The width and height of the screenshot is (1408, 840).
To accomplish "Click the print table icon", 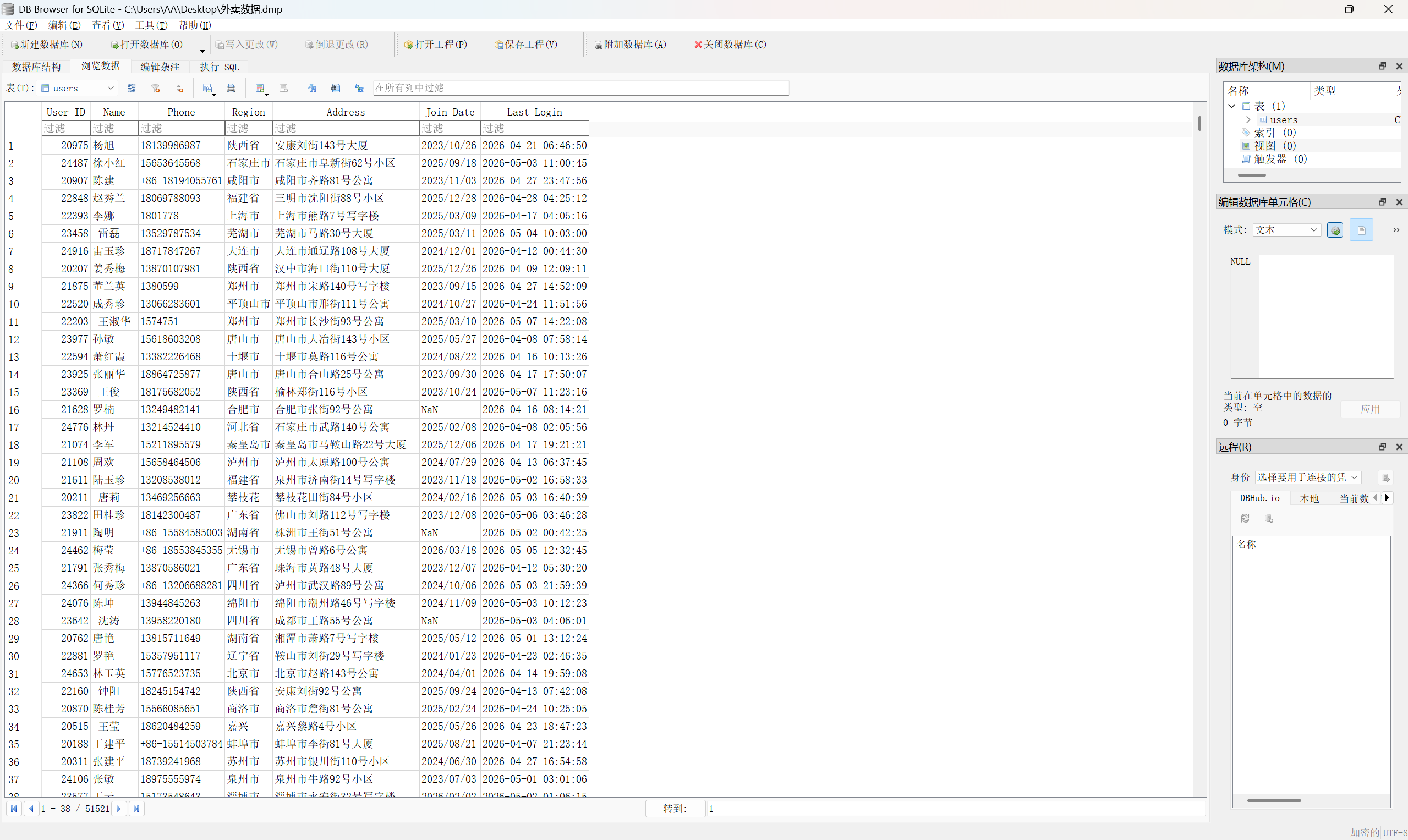I will (x=231, y=87).
